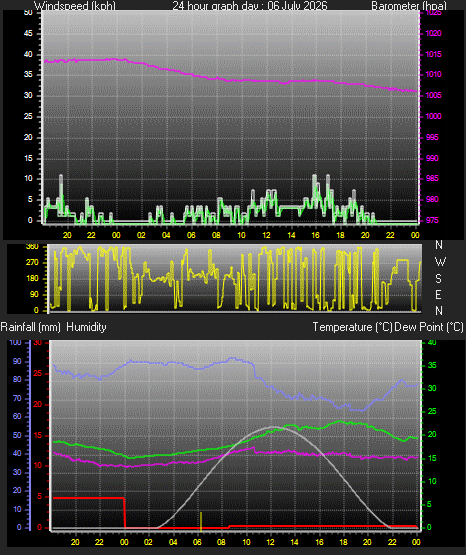Click the "Windspeed (kph)" graph title
466x555 pixels.
(74, 6)
